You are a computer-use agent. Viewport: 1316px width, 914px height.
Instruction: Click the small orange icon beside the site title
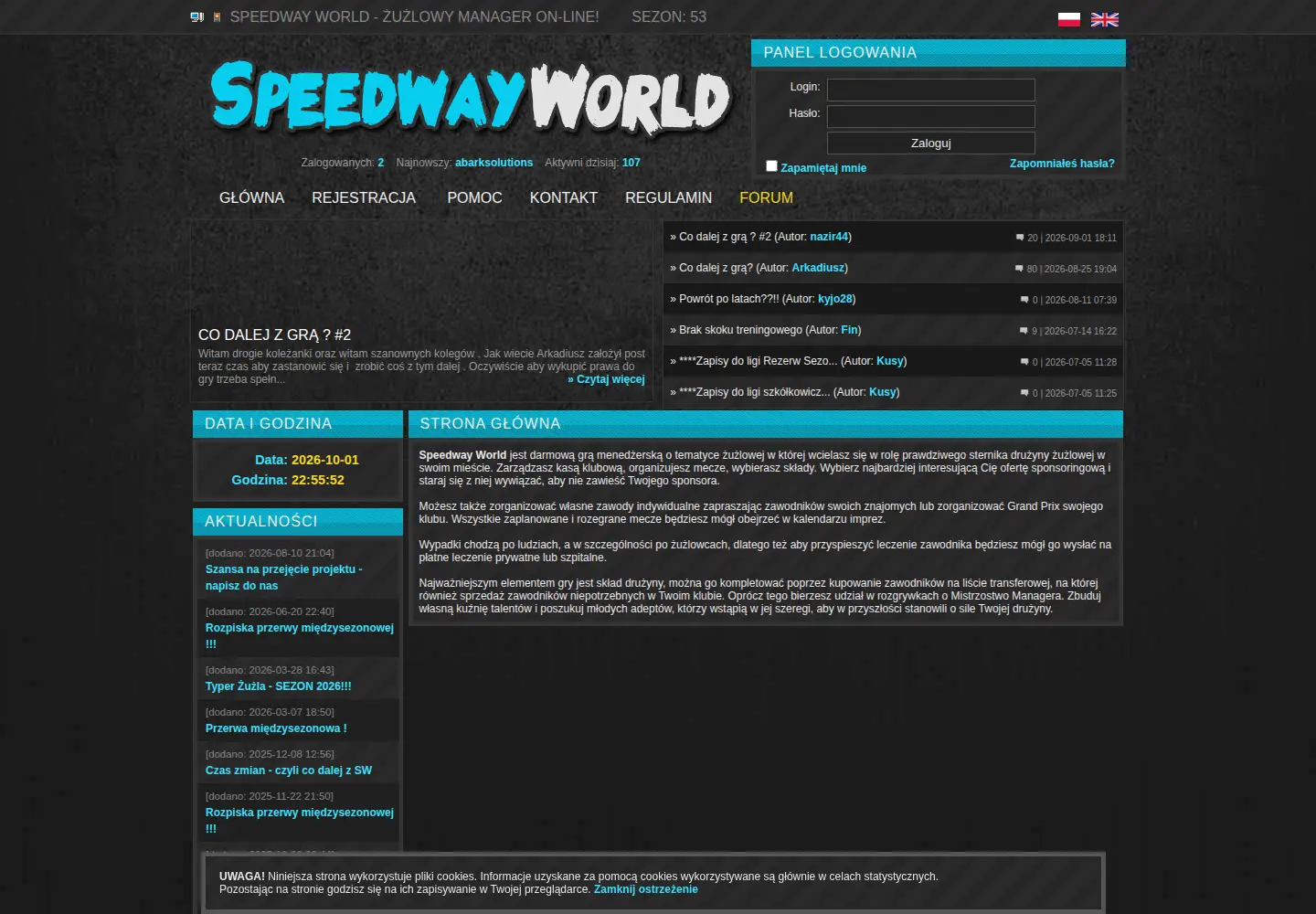[x=217, y=16]
